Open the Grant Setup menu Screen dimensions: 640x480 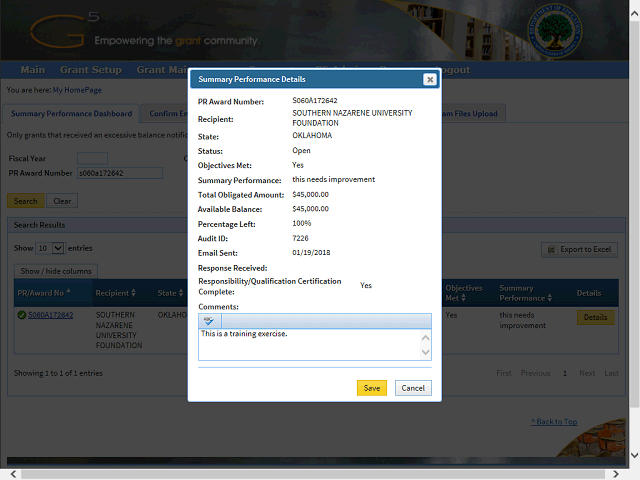pos(91,70)
